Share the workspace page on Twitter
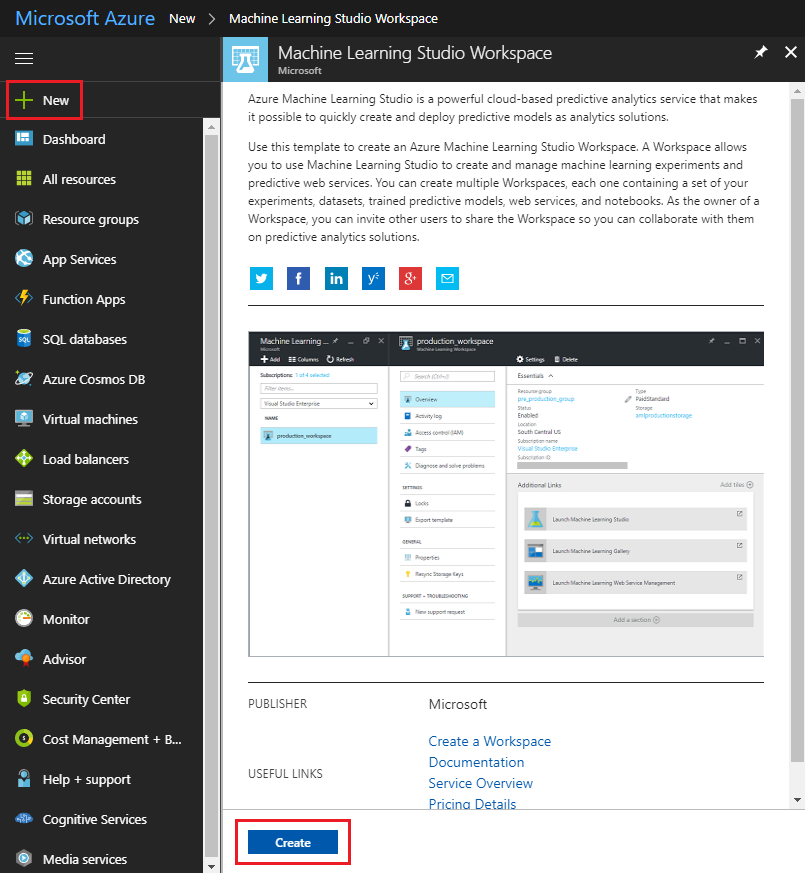The width and height of the screenshot is (805, 873). 261,278
